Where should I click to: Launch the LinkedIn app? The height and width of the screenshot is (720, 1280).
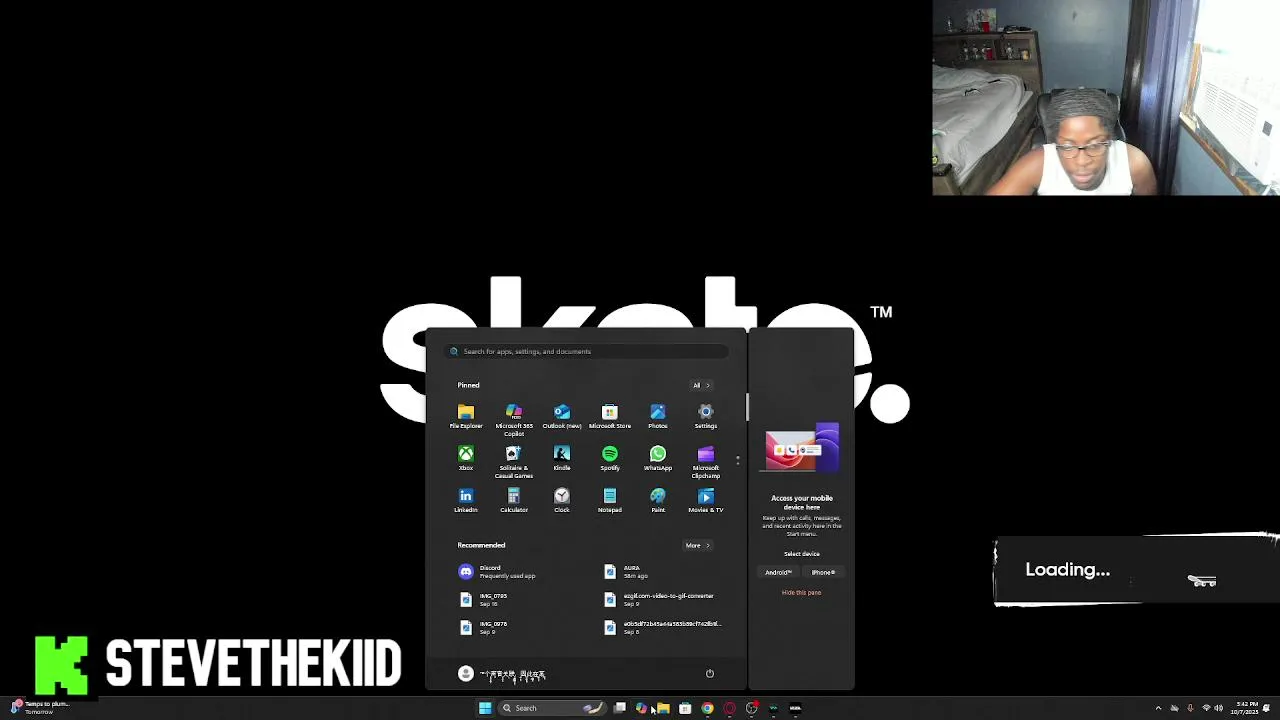(x=465, y=500)
